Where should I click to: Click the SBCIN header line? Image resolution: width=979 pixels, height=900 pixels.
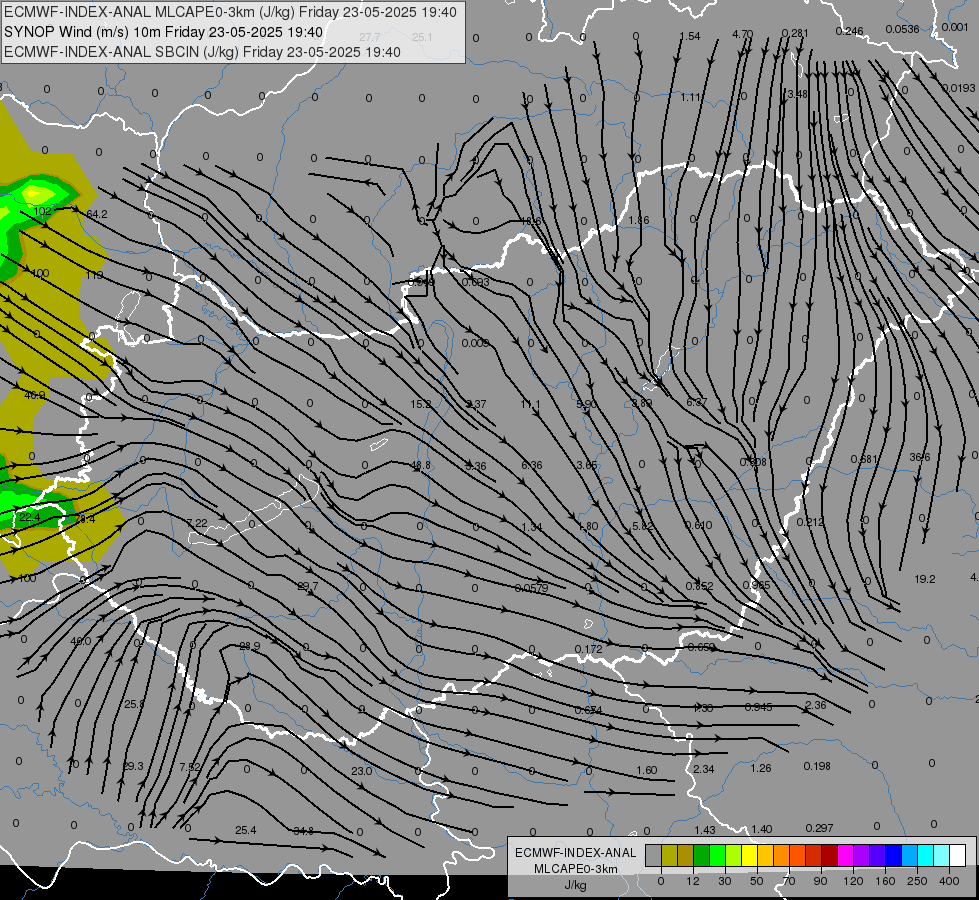tap(202, 52)
